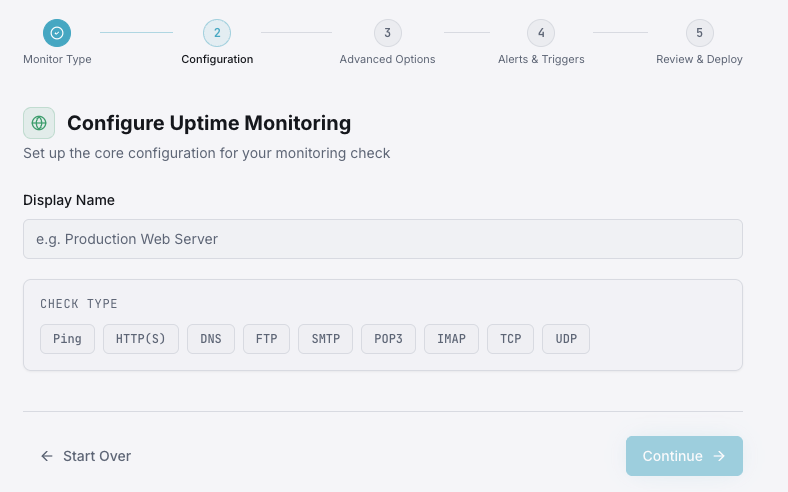Pick the TCP check type
This screenshot has height=492, width=788.
(510, 339)
